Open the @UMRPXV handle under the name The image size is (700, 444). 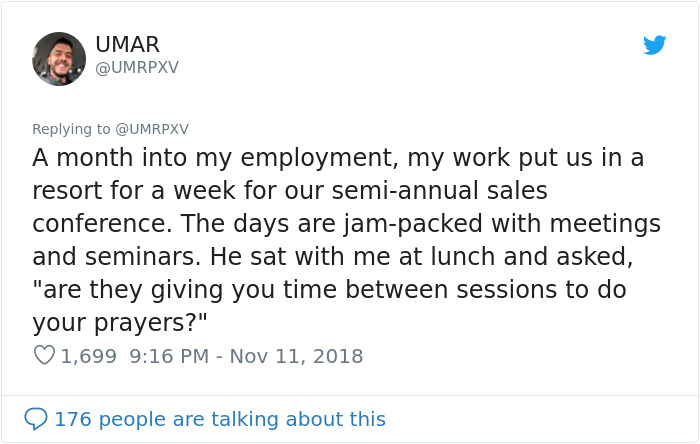(x=137, y=68)
